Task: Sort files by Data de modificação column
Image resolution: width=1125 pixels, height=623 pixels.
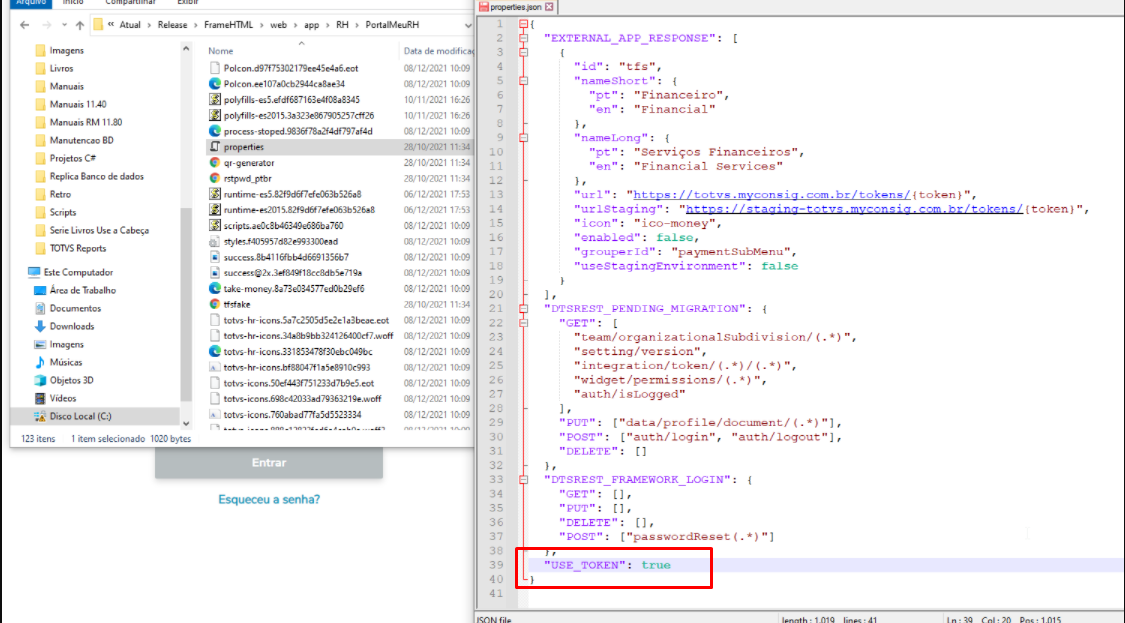Action: (438, 51)
